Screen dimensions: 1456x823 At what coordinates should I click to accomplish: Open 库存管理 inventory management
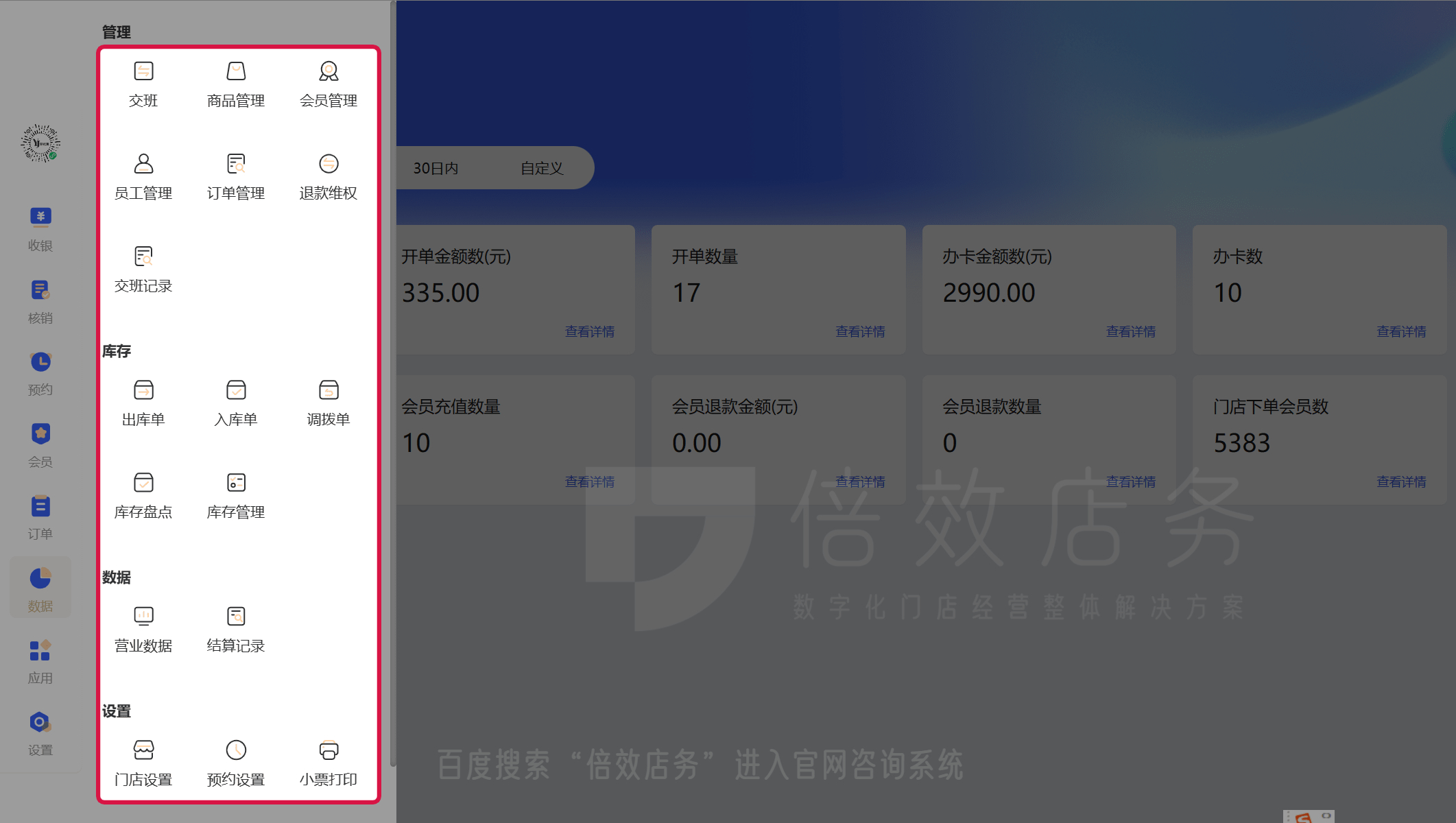pyautogui.click(x=236, y=496)
